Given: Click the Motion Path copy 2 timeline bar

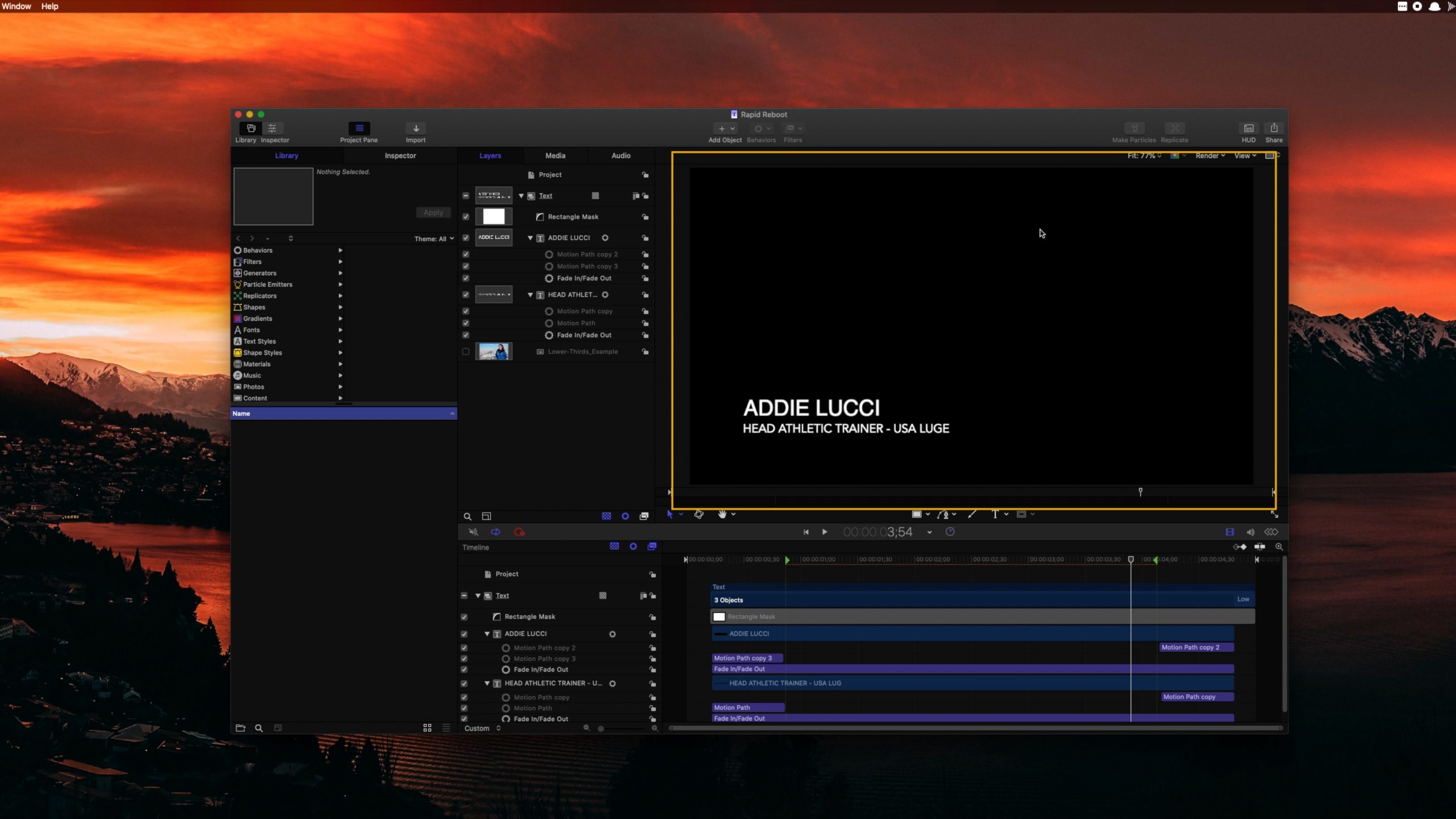Looking at the screenshot, I should (x=1196, y=647).
